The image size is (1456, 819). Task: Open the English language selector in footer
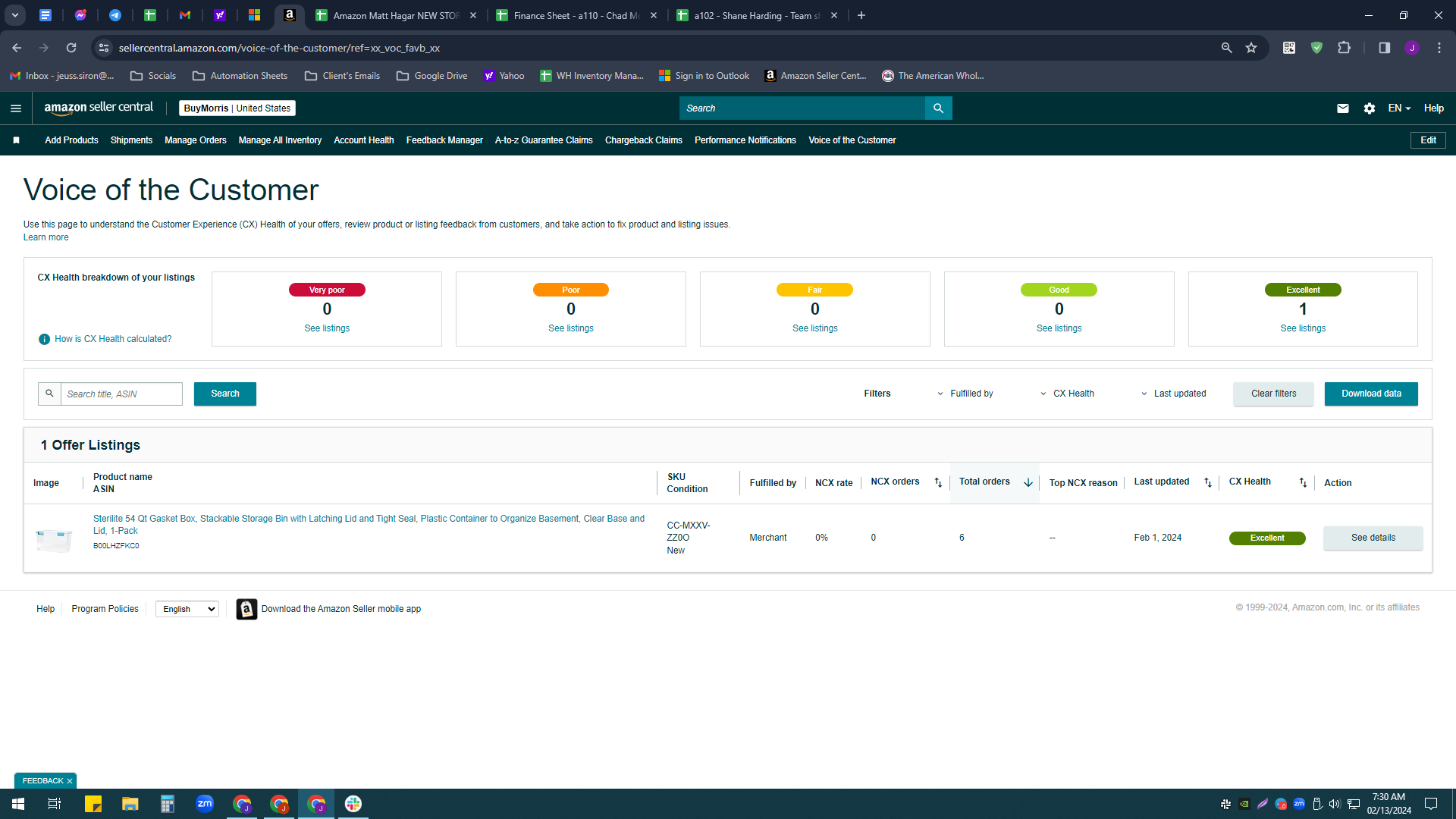click(x=187, y=609)
